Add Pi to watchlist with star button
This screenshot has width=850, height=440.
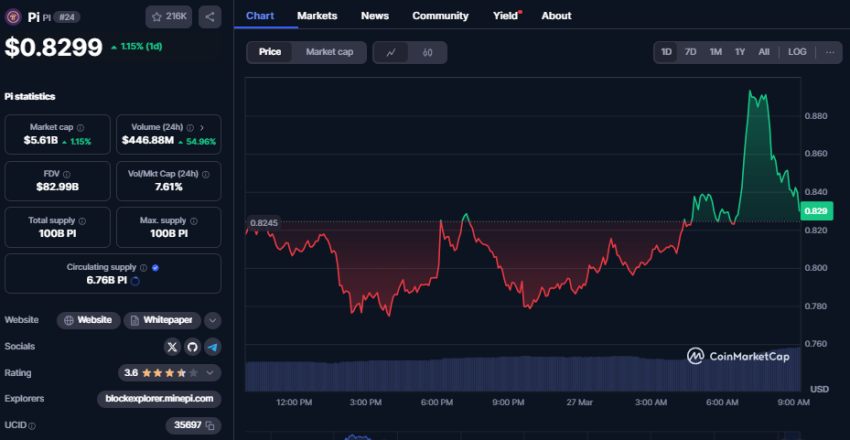[169, 16]
